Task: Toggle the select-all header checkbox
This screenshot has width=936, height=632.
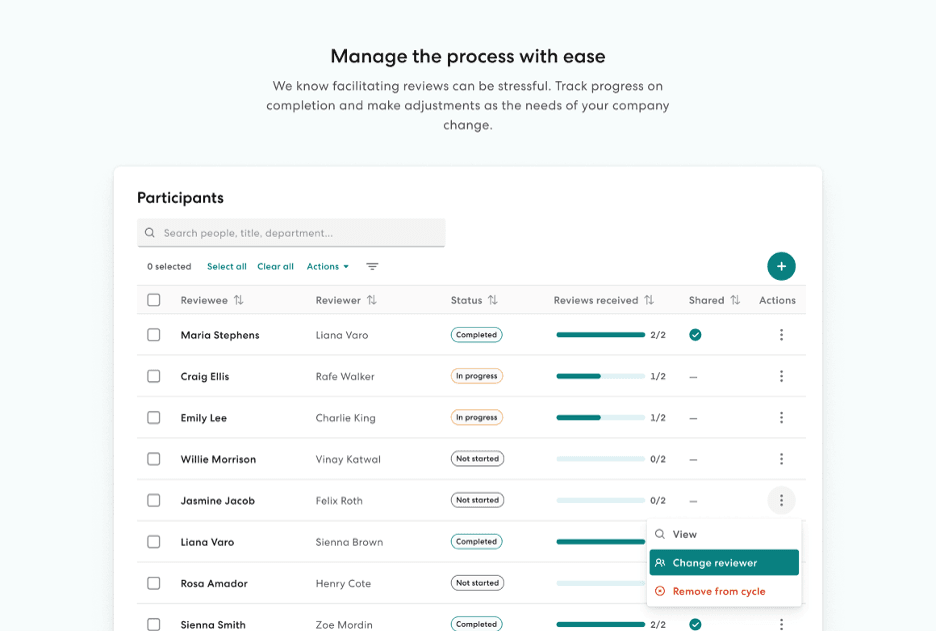Action: pos(154,300)
